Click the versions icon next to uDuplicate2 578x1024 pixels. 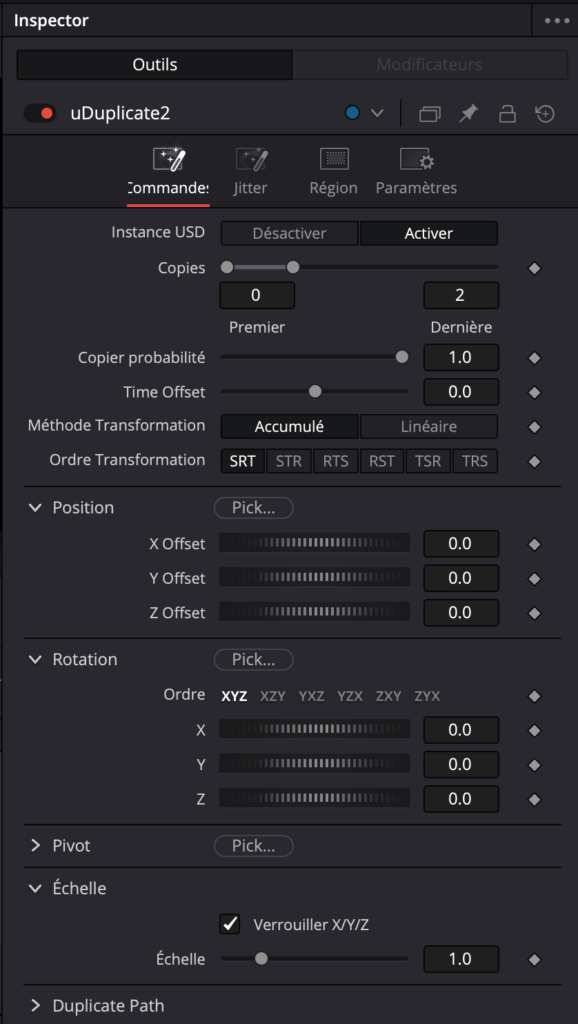coord(430,114)
